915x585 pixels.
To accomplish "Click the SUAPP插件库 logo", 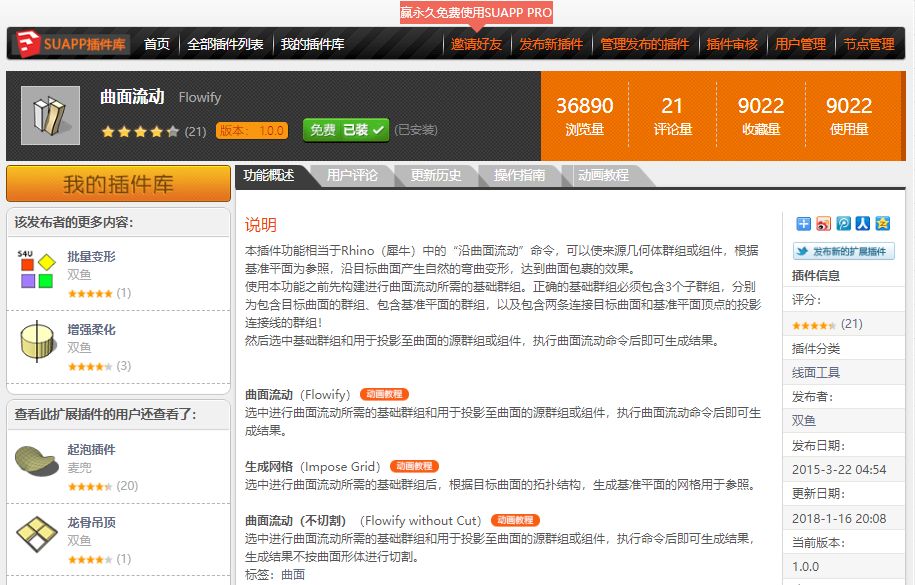I will click(71, 44).
